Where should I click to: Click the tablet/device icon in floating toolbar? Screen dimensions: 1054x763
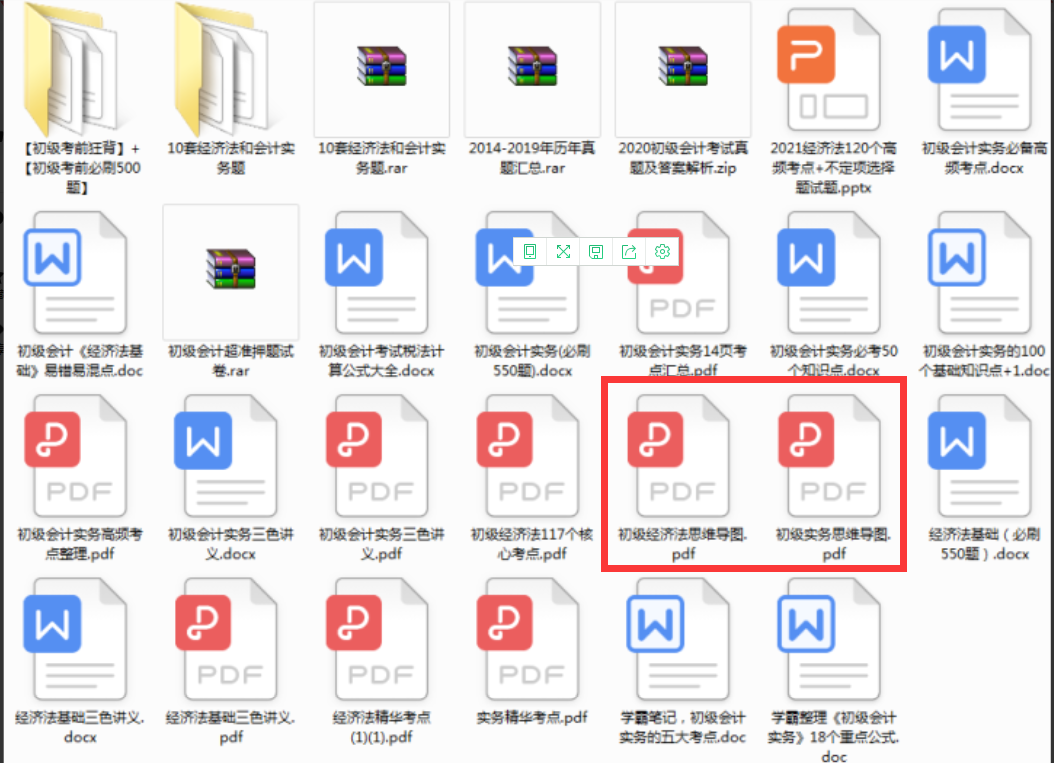(x=530, y=251)
